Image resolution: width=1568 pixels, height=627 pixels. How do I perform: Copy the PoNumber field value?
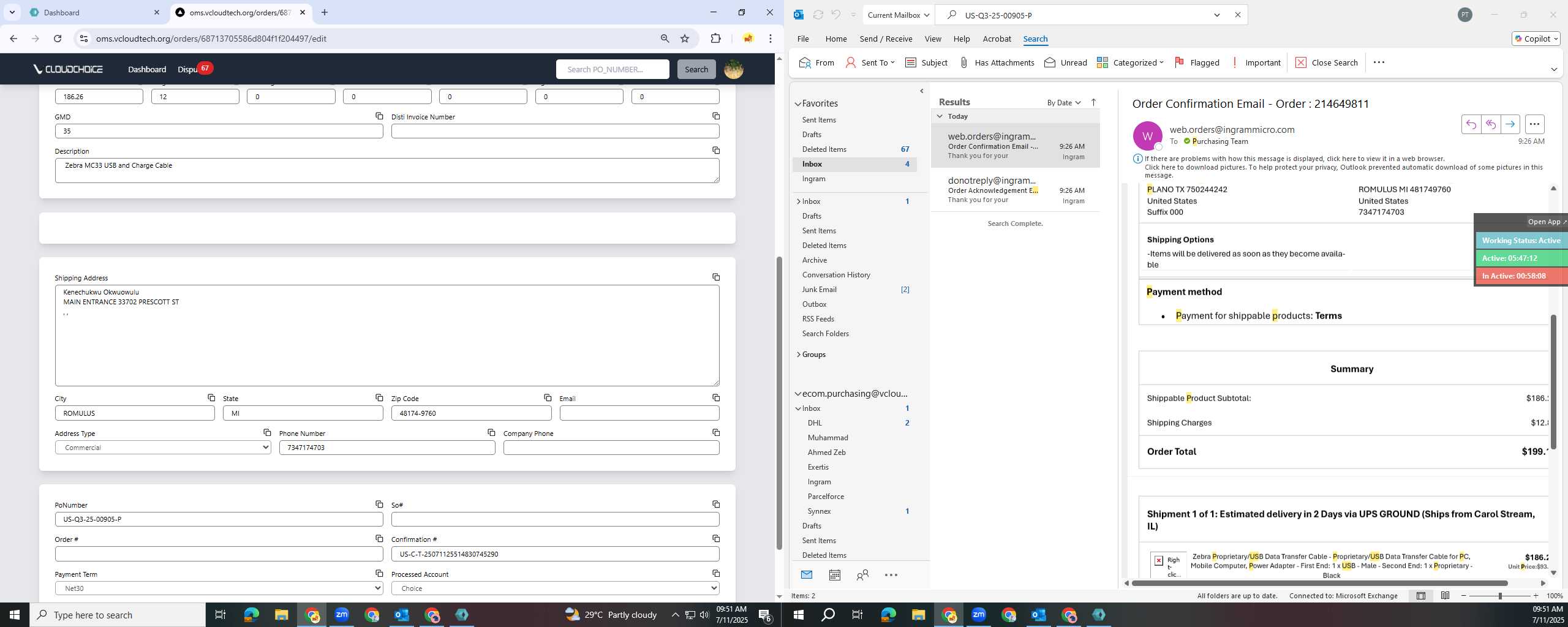[x=379, y=504]
